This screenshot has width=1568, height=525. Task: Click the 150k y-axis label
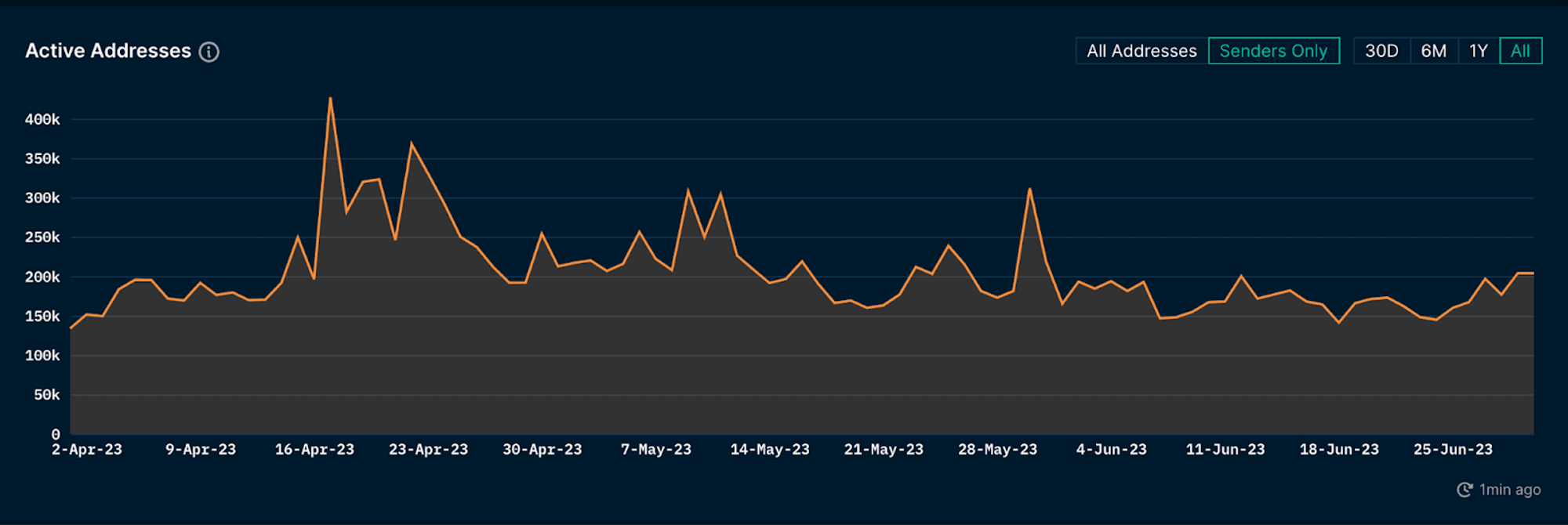pos(42,317)
